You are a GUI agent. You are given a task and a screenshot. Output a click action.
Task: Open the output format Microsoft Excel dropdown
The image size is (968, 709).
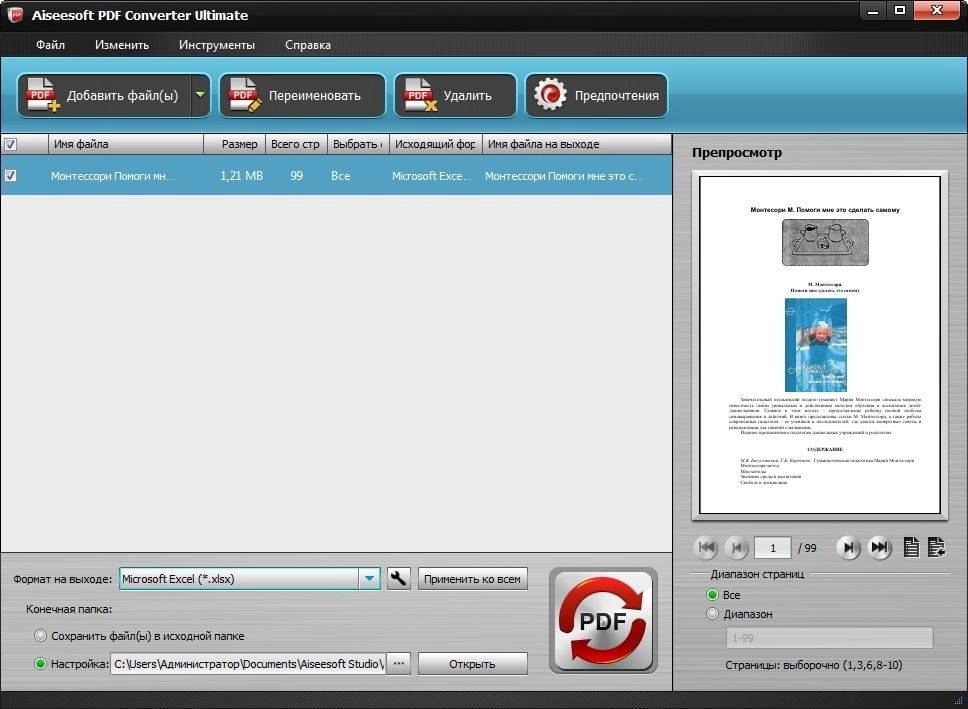coord(369,579)
